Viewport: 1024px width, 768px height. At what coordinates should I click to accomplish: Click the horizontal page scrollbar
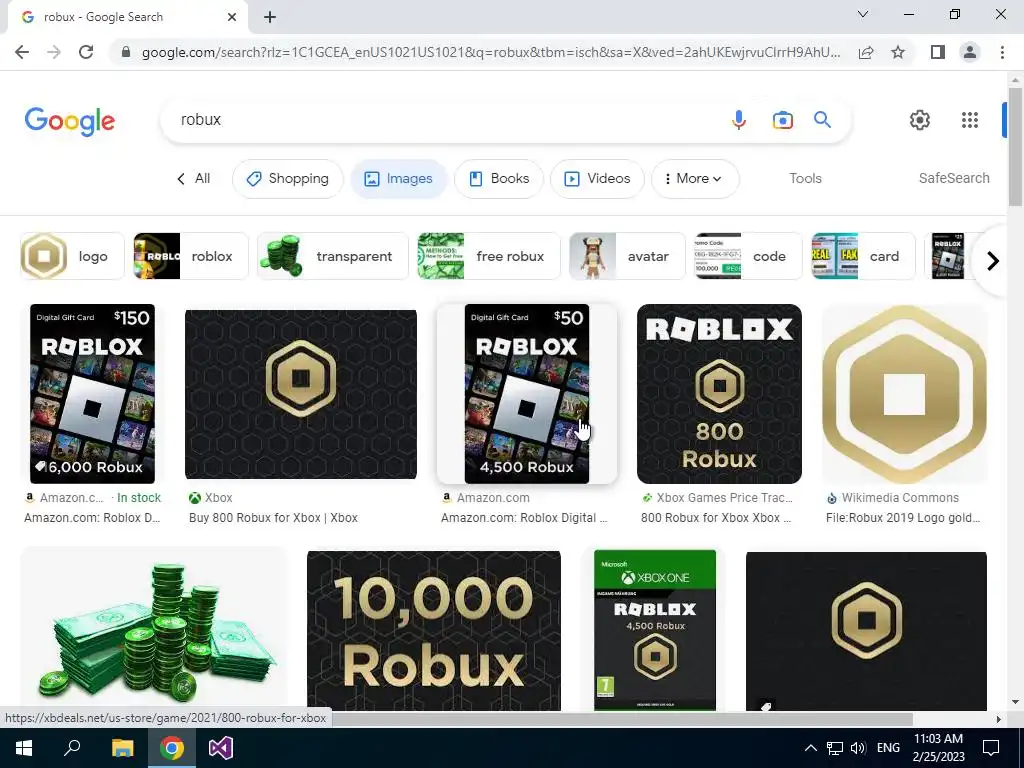tap(620, 719)
